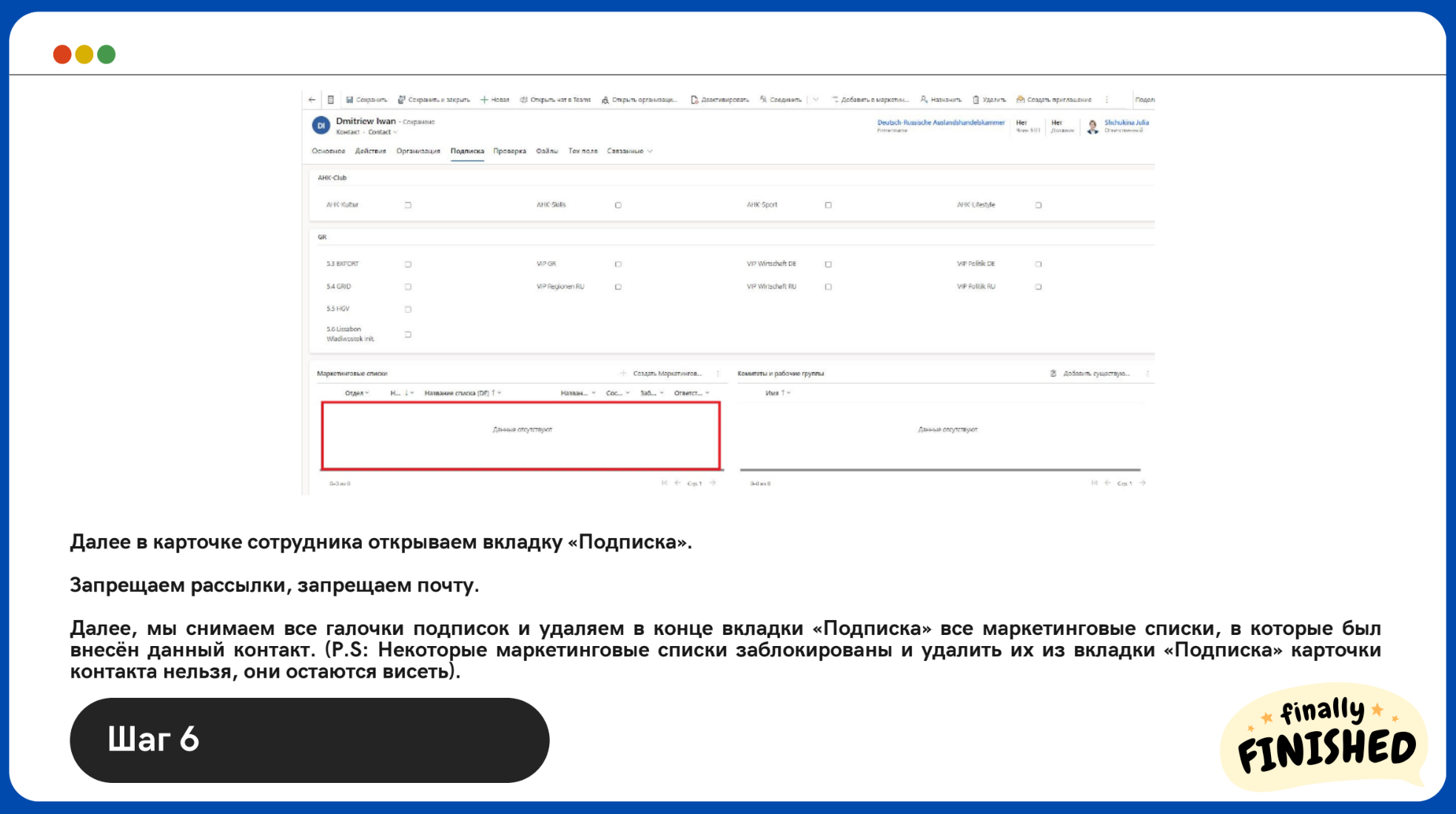This screenshot has width=1456, height=814.
Task: Click Создать приглашение toolbar icon
Action: [1021, 100]
